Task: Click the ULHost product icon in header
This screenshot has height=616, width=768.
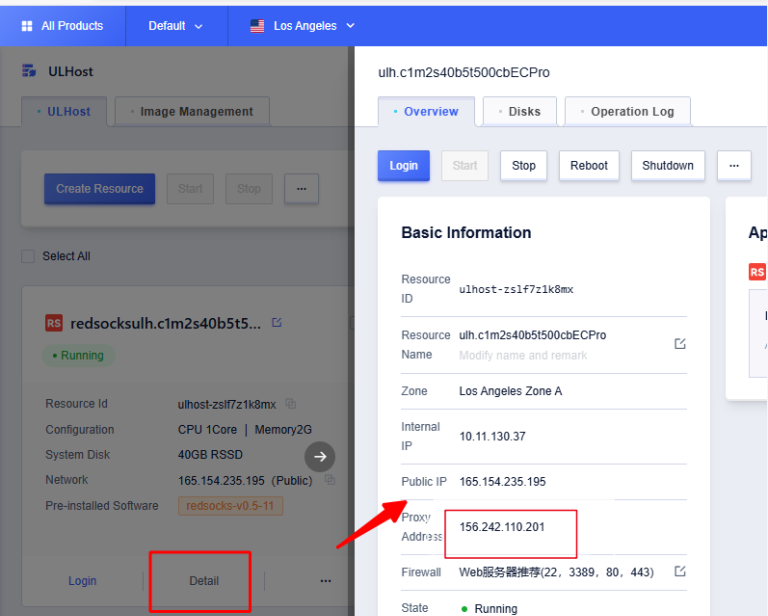Action: (29, 71)
